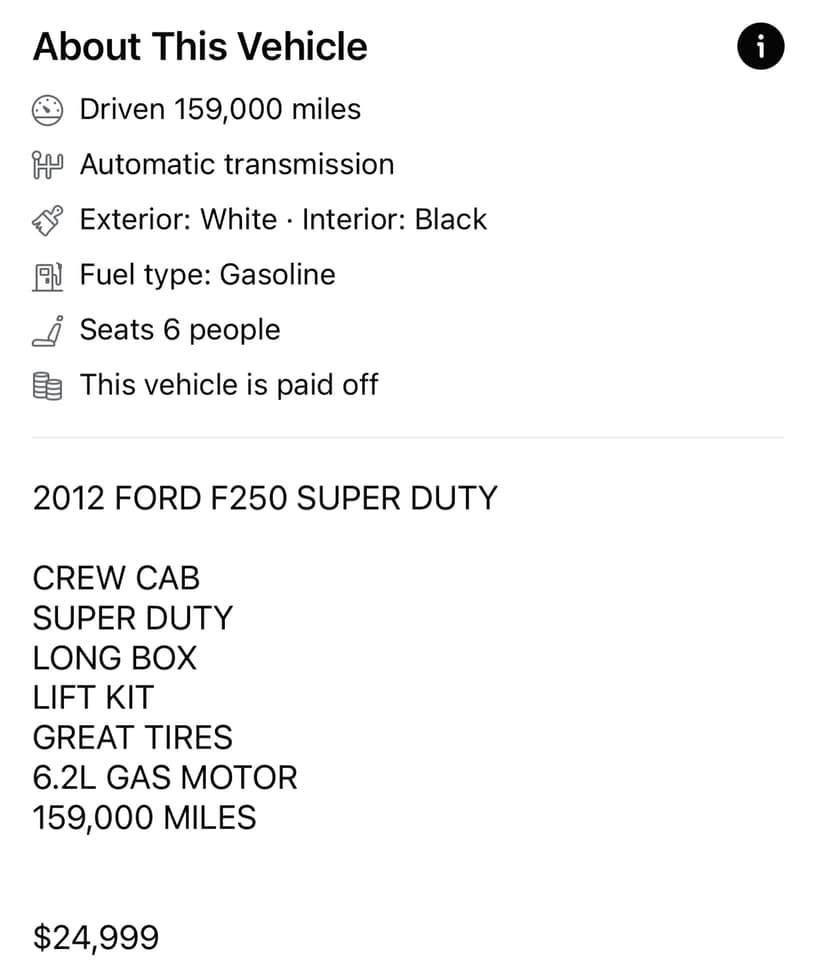
Task: Click the gear shifter transmission icon
Action: (47, 165)
